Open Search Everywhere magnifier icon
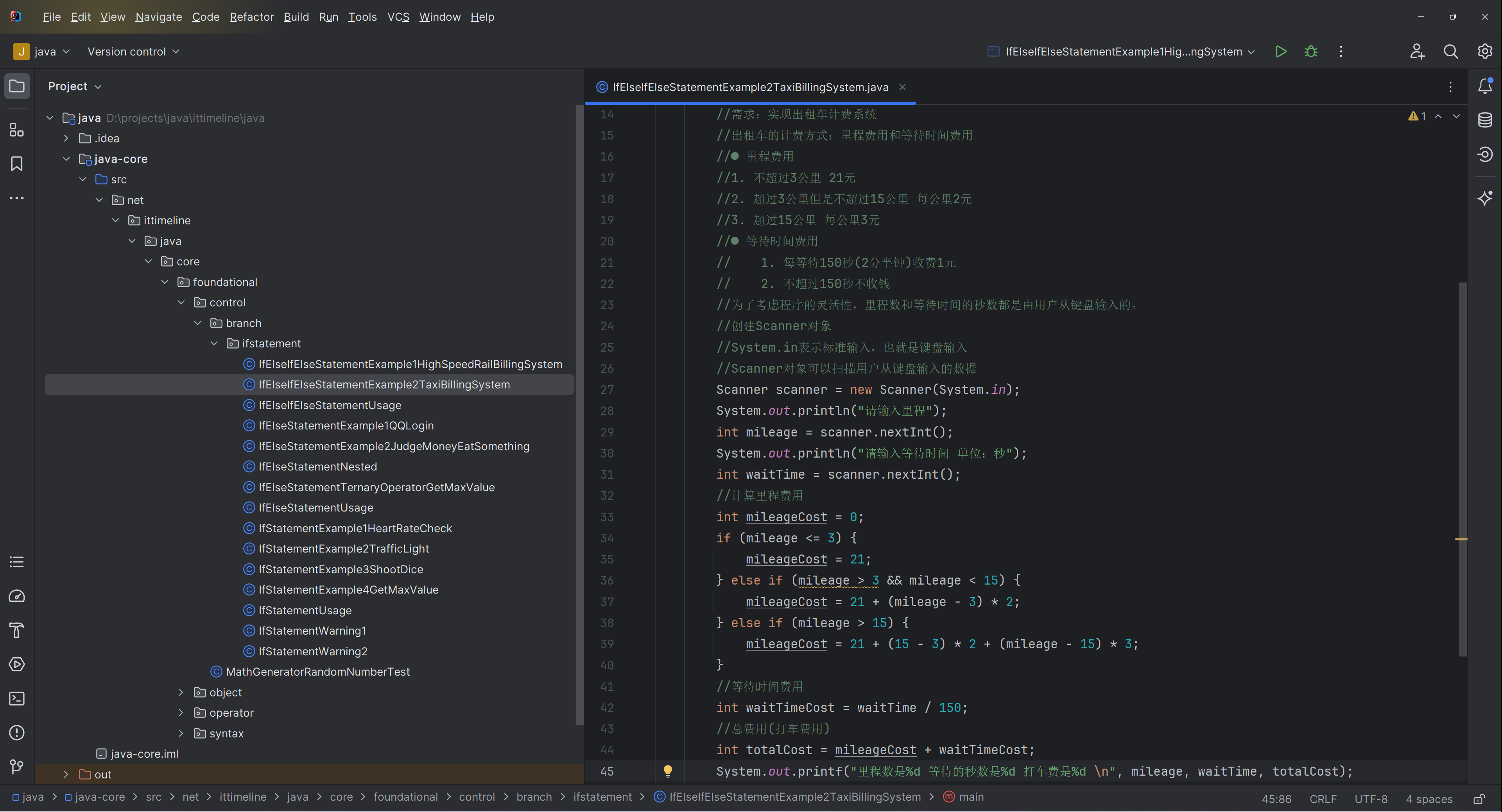The width and height of the screenshot is (1502, 812). point(1451,51)
